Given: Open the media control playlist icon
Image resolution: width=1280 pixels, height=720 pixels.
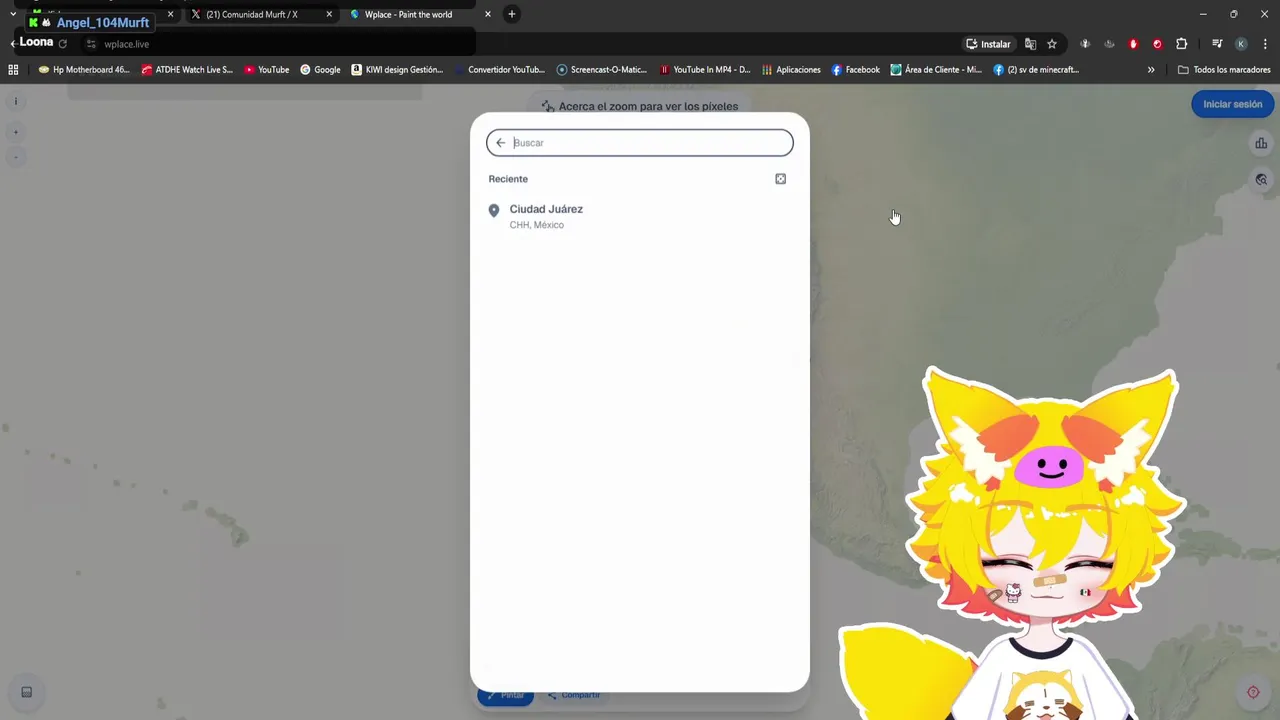Looking at the screenshot, I should 1217,44.
